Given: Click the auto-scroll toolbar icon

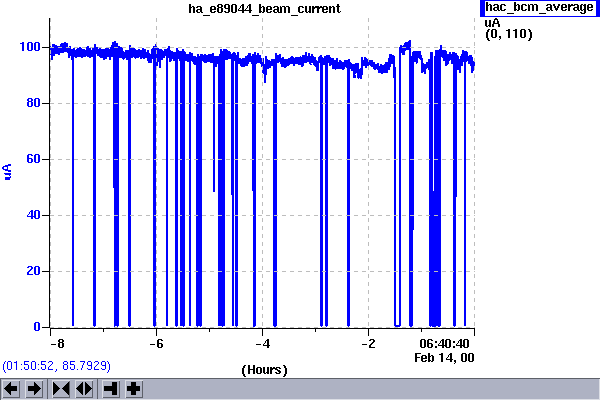Looking at the screenshot, I should (x=110, y=388).
